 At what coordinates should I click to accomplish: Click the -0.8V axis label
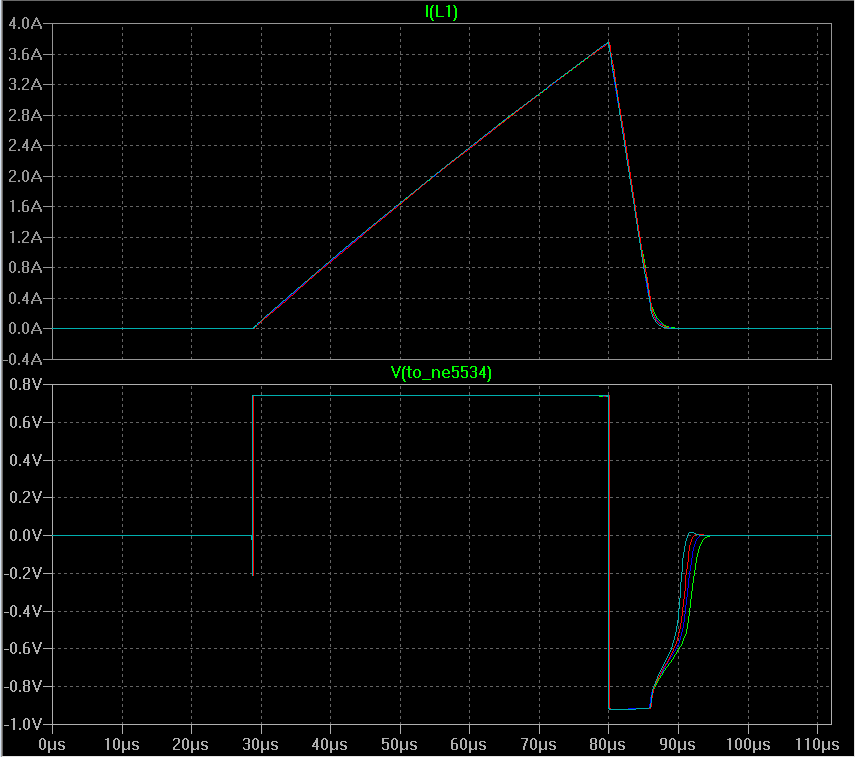[23, 686]
